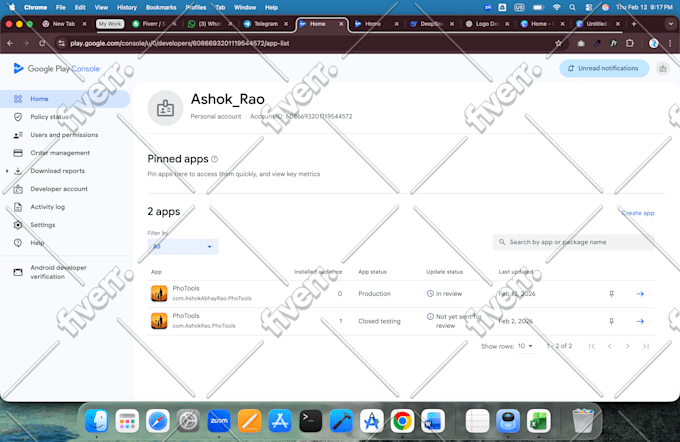Pin the Closed testing PhoTools app
This screenshot has width=680, height=442.
point(611,321)
